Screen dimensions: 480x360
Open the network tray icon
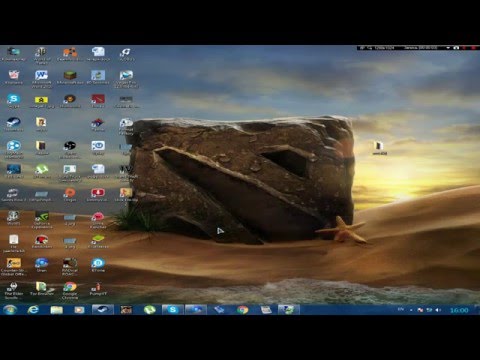[429, 310]
